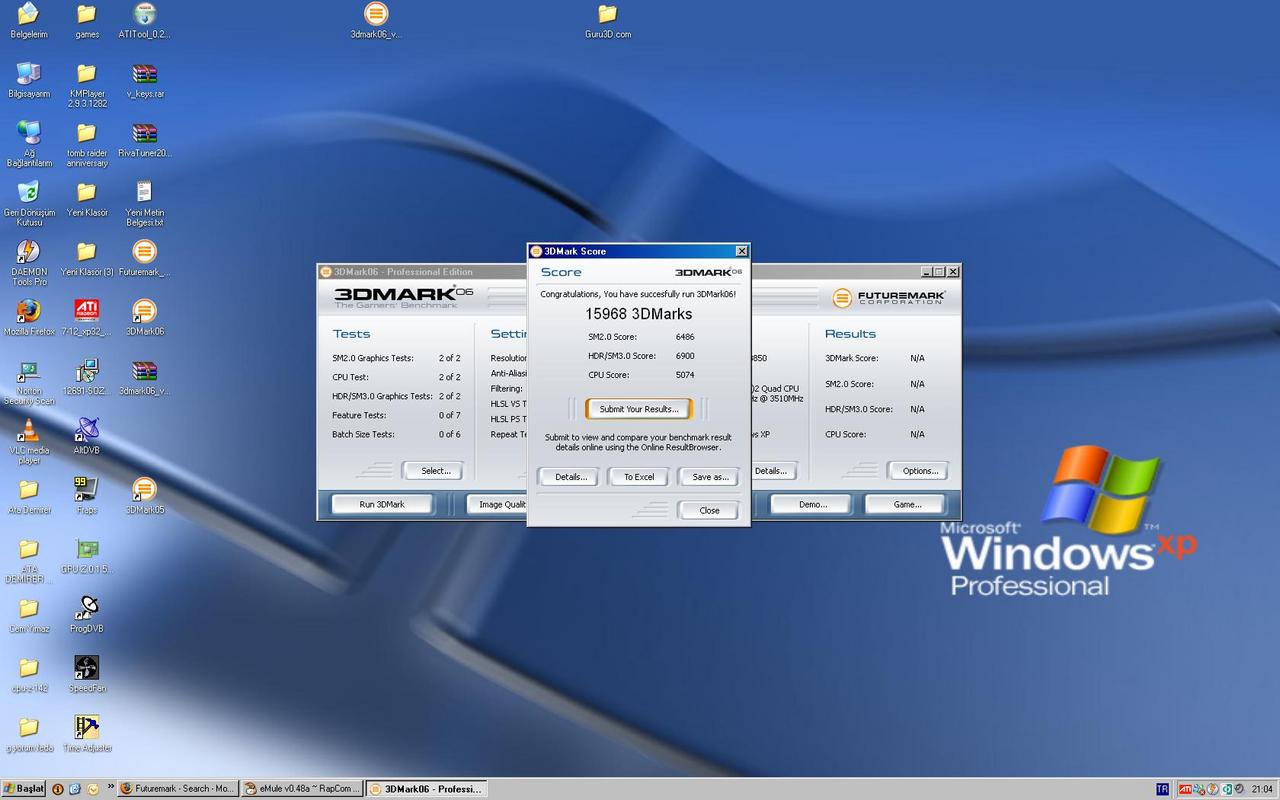This screenshot has width=1280, height=800.
Task: Click the 15968 3DMarks score text
Action: pyautogui.click(x=638, y=313)
